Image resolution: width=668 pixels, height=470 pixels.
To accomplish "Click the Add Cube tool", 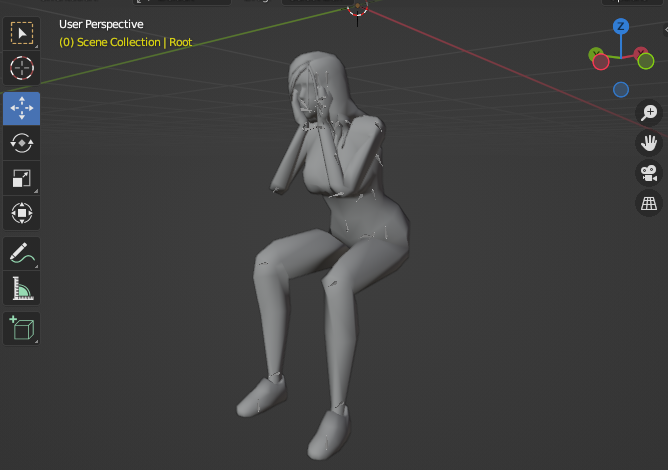I will coord(22,329).
